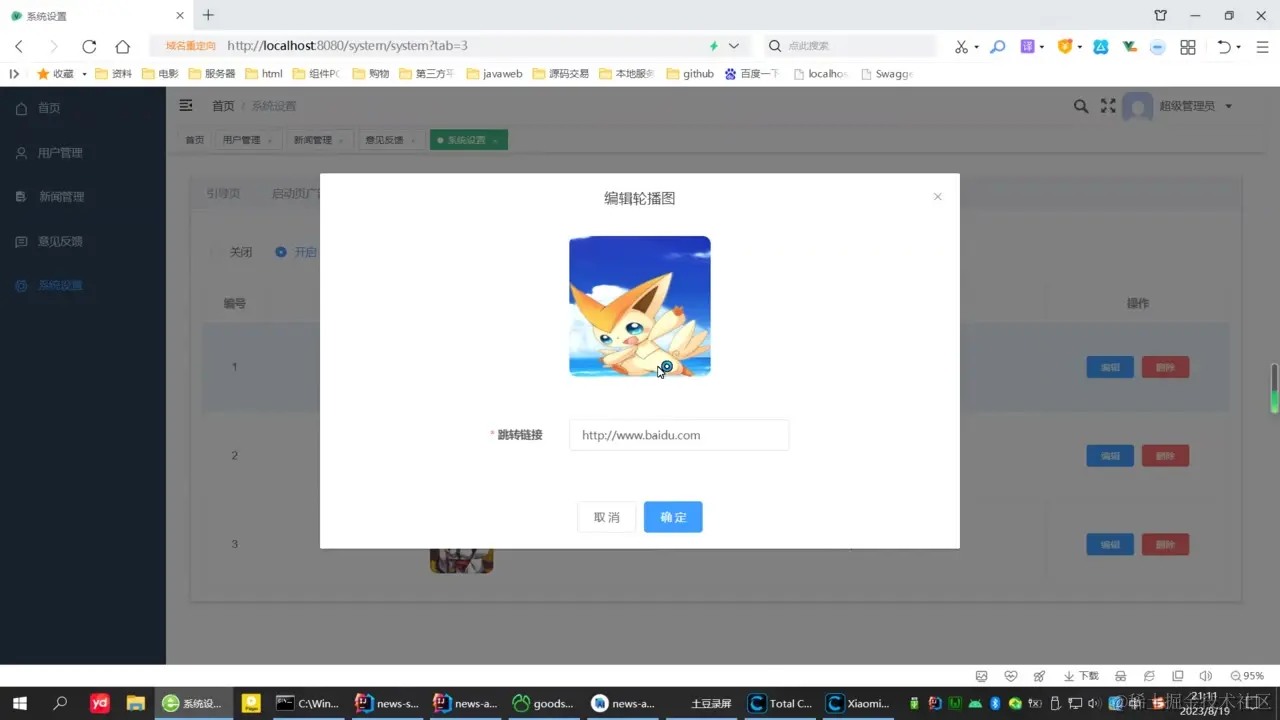Image resolution: width=1280 pixels, height=720 pixels.
Task: Open the javaweb bookmark folder
Action: click(x=494, y=74)
